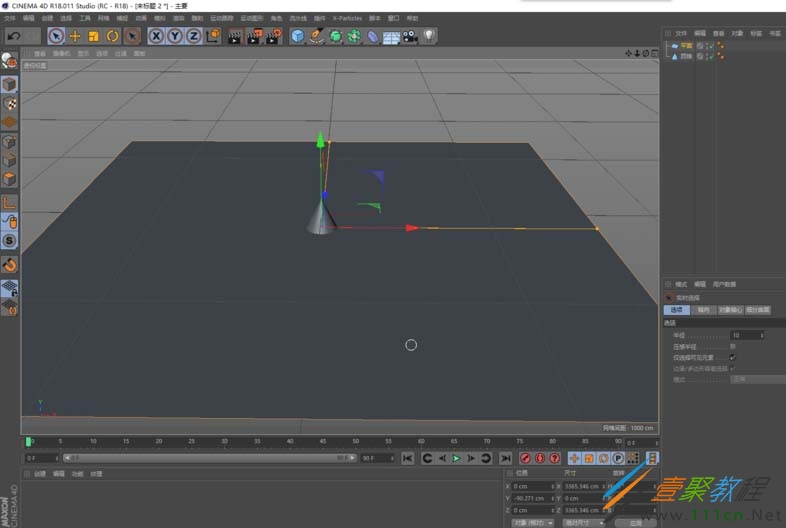This screenshot has height=528, width=786.
Task: Open the 对象 (相对) coordinate mode dropdown
Action: pos(533,522)
